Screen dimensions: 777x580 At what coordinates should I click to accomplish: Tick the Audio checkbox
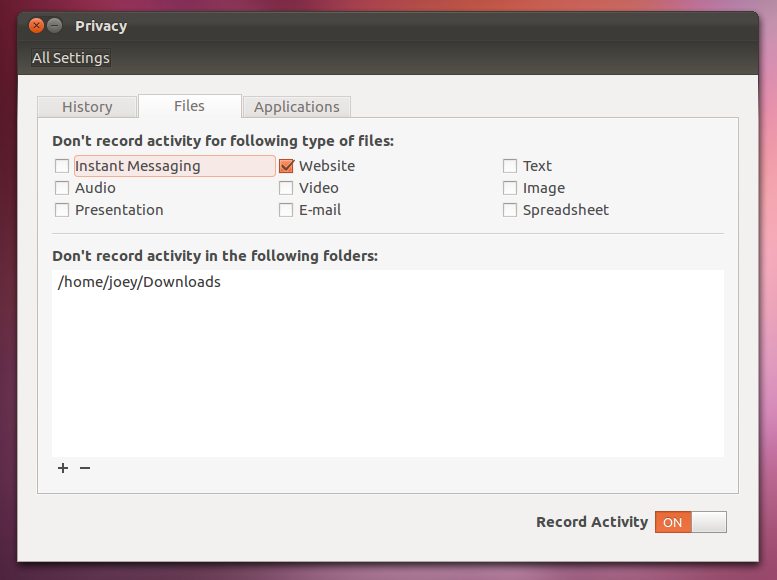[62, 188]
